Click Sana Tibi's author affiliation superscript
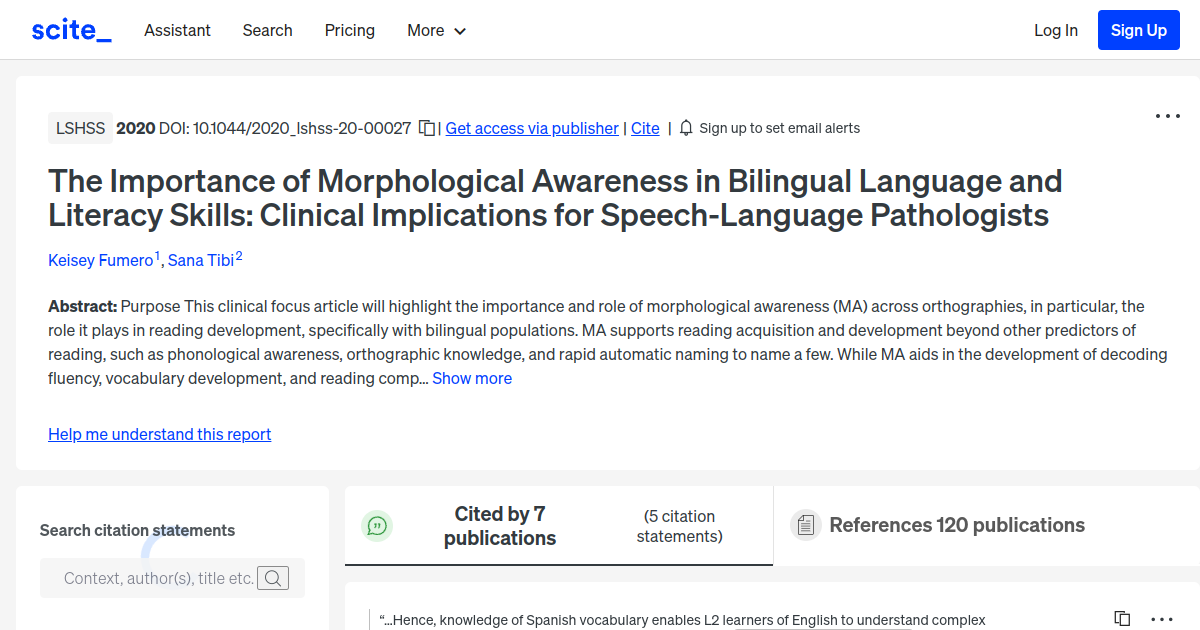This screenshot has height=630, width=1200. (238, 253)
